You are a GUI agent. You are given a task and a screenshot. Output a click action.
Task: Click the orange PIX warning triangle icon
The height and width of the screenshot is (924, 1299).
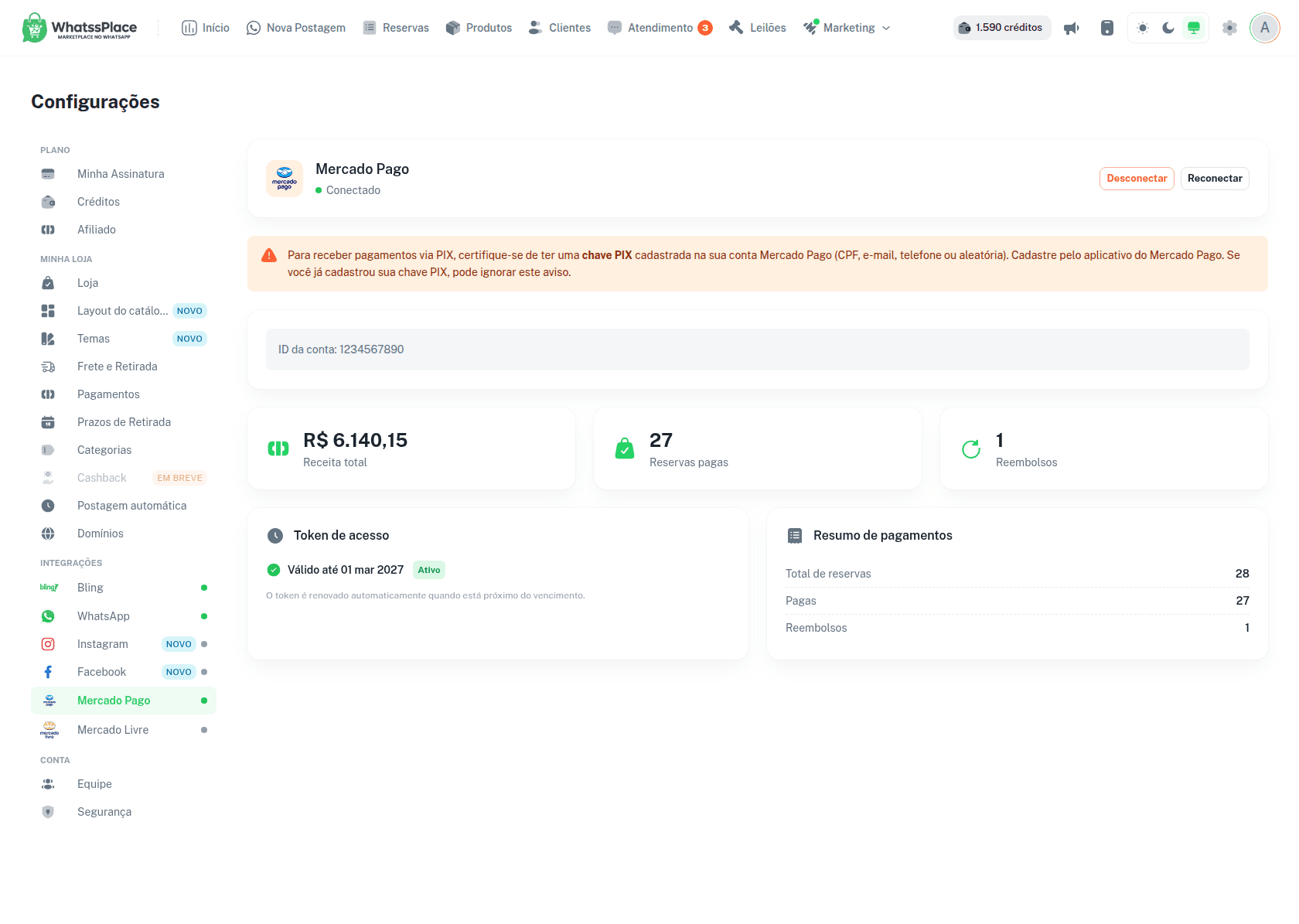269,256
